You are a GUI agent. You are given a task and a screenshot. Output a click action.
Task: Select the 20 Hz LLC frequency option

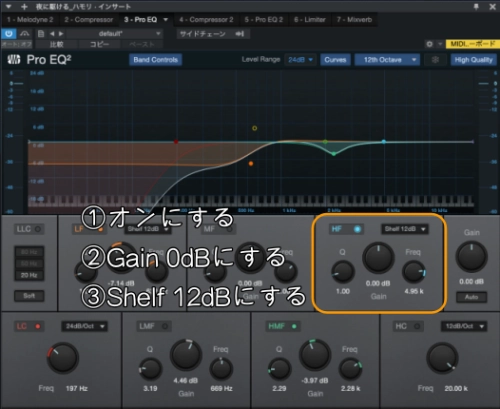(x=29, y=275)
